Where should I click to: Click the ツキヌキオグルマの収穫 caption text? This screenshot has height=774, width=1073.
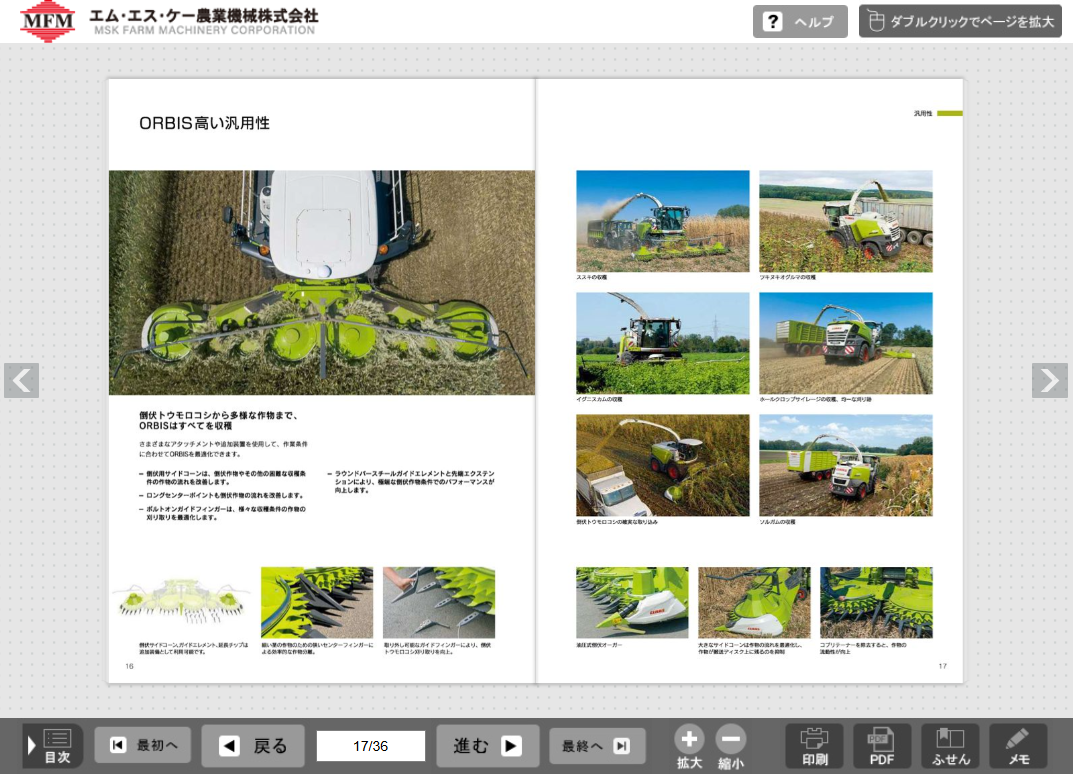coord(787,277)
